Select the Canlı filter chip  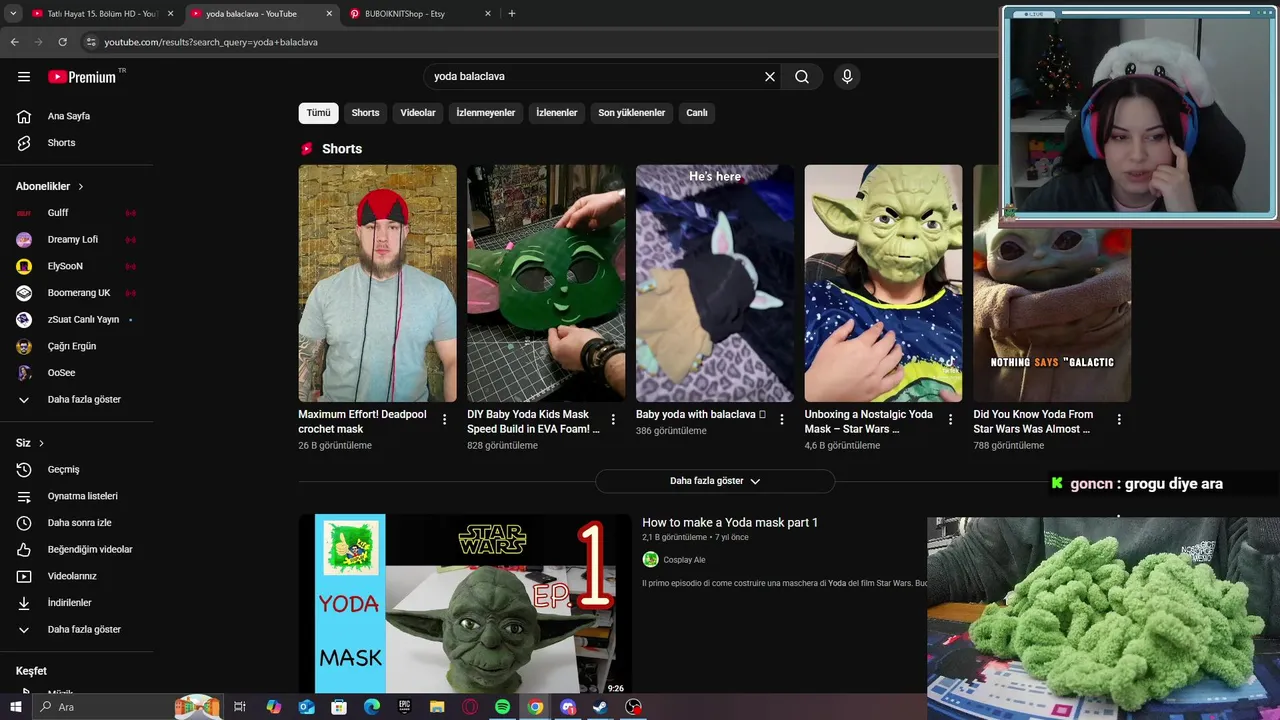click(x=697, y=113)
